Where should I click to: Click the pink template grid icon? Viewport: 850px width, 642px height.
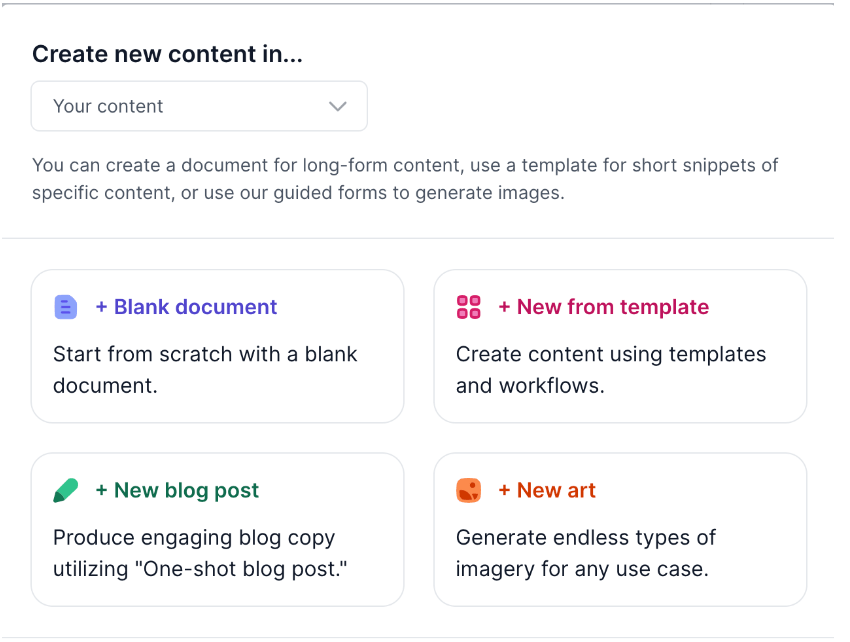pos(468,307)
